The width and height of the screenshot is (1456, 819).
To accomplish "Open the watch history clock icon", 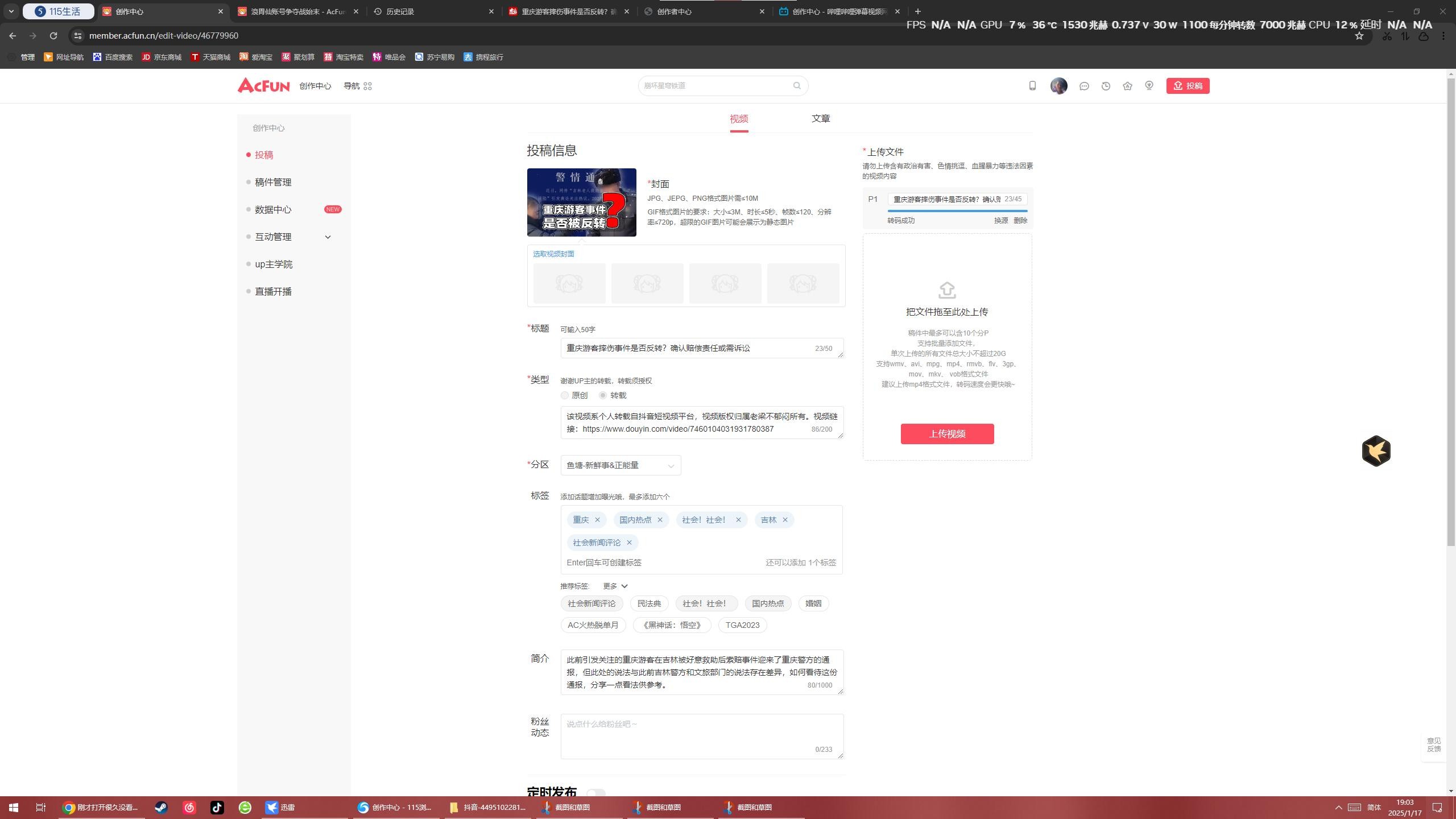I will click(x=1106, y=86).
